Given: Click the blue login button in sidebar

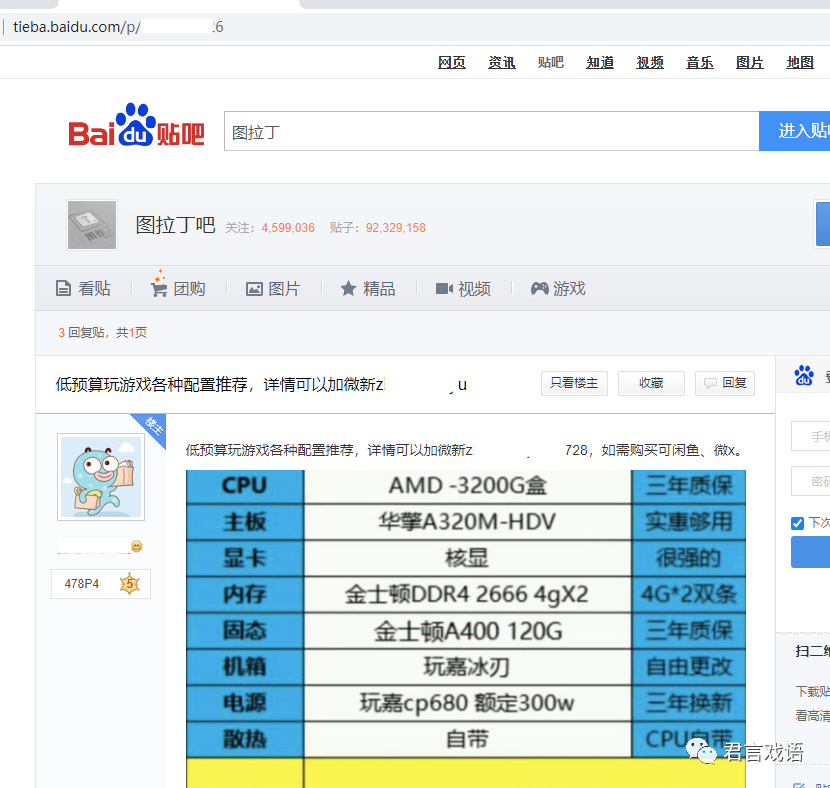Looking at the screenshot, I should [x=810, y=552].
